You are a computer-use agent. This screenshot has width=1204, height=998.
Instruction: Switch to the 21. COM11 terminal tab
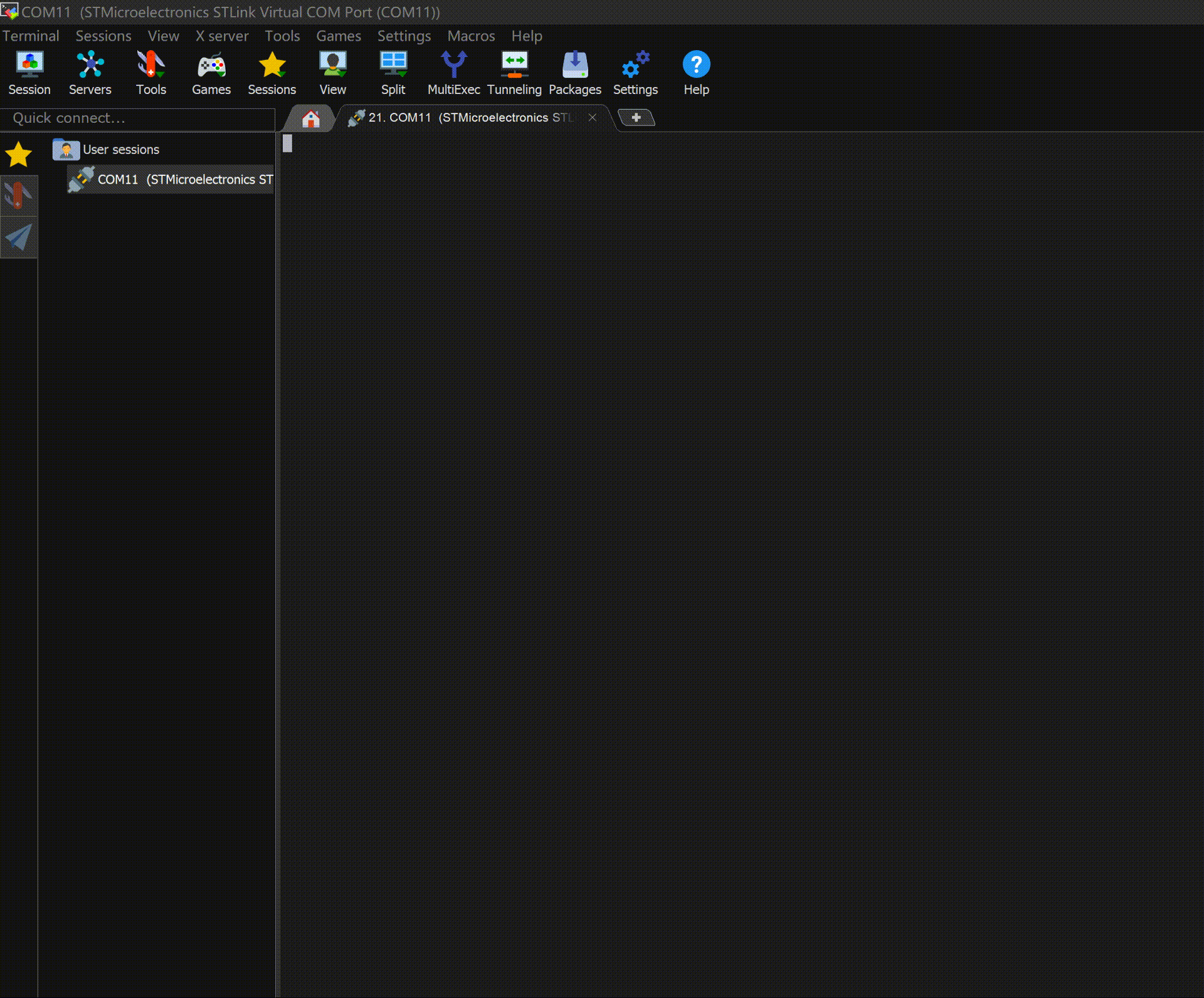pyautogui.click(x=470, y=118)
